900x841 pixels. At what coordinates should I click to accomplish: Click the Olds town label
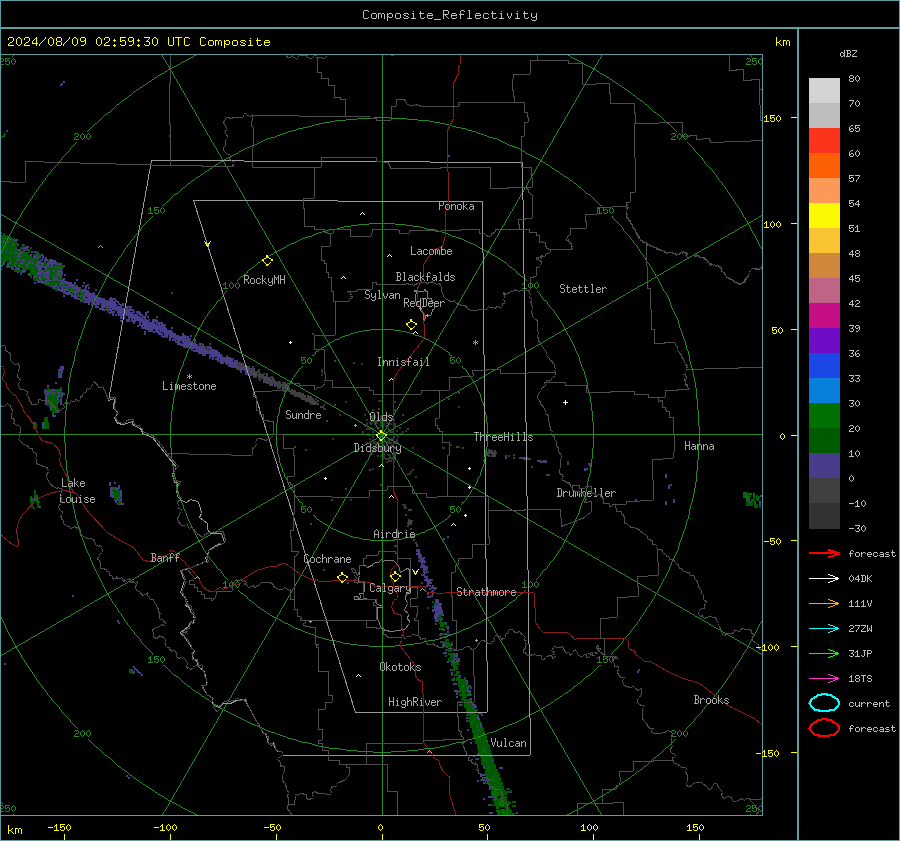(x=381, y=417)
